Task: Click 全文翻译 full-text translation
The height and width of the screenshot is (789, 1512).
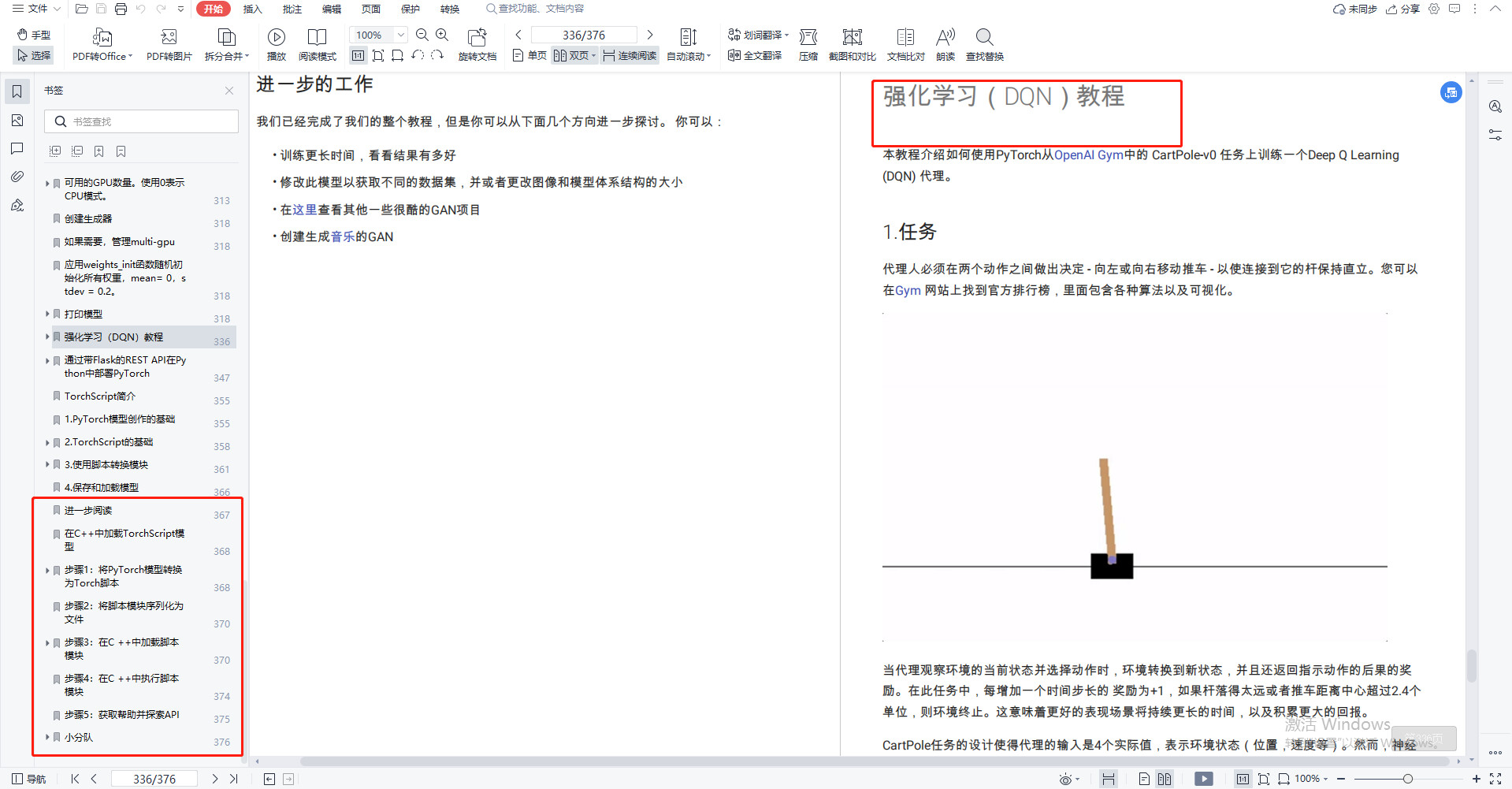Action: [x=755, y=55]
